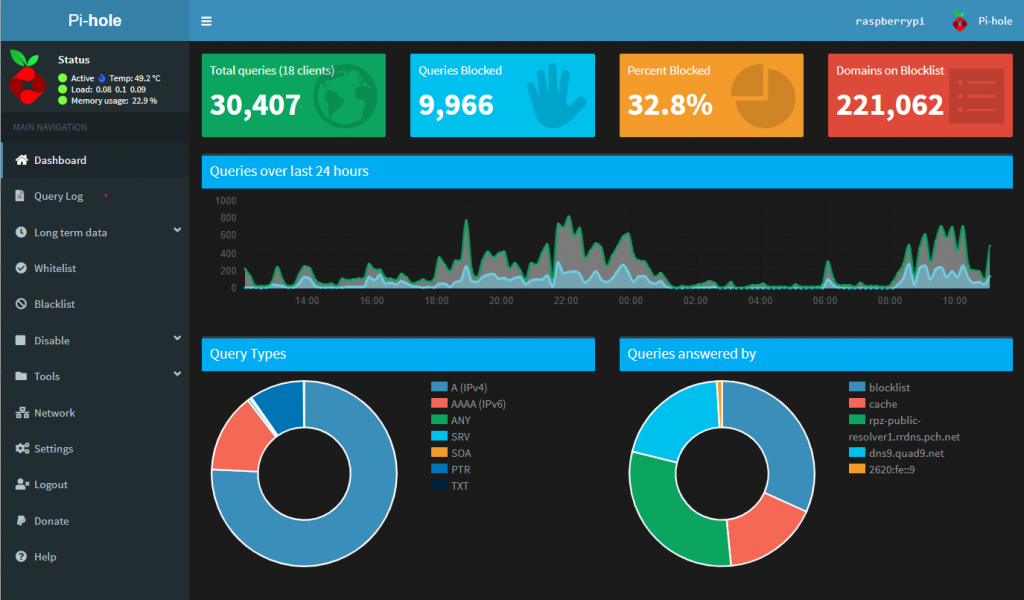Go to the Blacklist page
This screenshot has height=600, width=1024.
pos(95,304)
